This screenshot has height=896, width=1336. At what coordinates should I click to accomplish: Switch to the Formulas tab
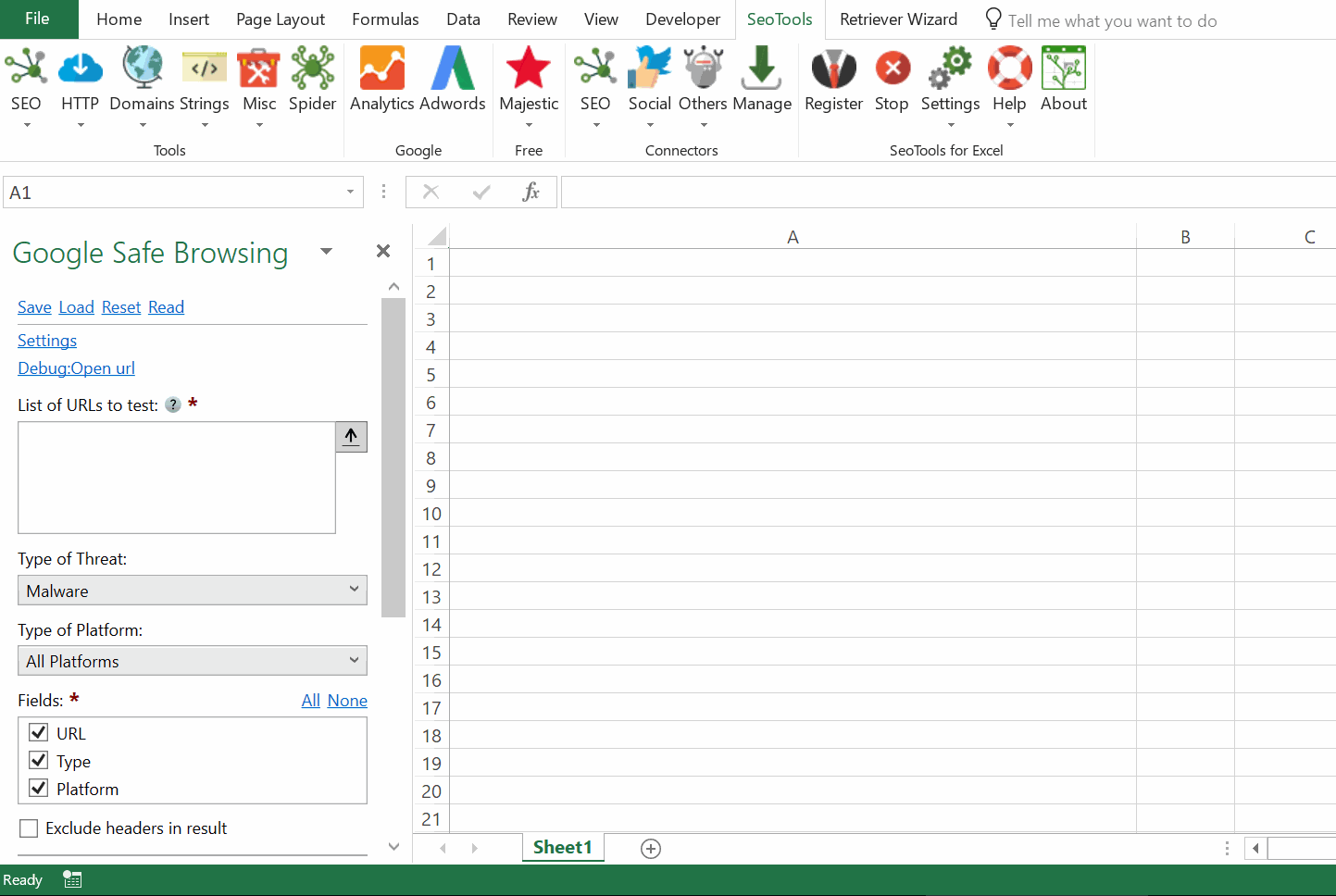(x=385, y=19)
